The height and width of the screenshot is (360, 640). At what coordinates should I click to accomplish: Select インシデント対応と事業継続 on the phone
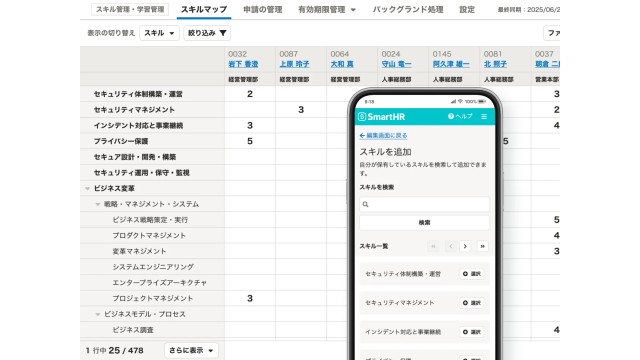[471, 332]
